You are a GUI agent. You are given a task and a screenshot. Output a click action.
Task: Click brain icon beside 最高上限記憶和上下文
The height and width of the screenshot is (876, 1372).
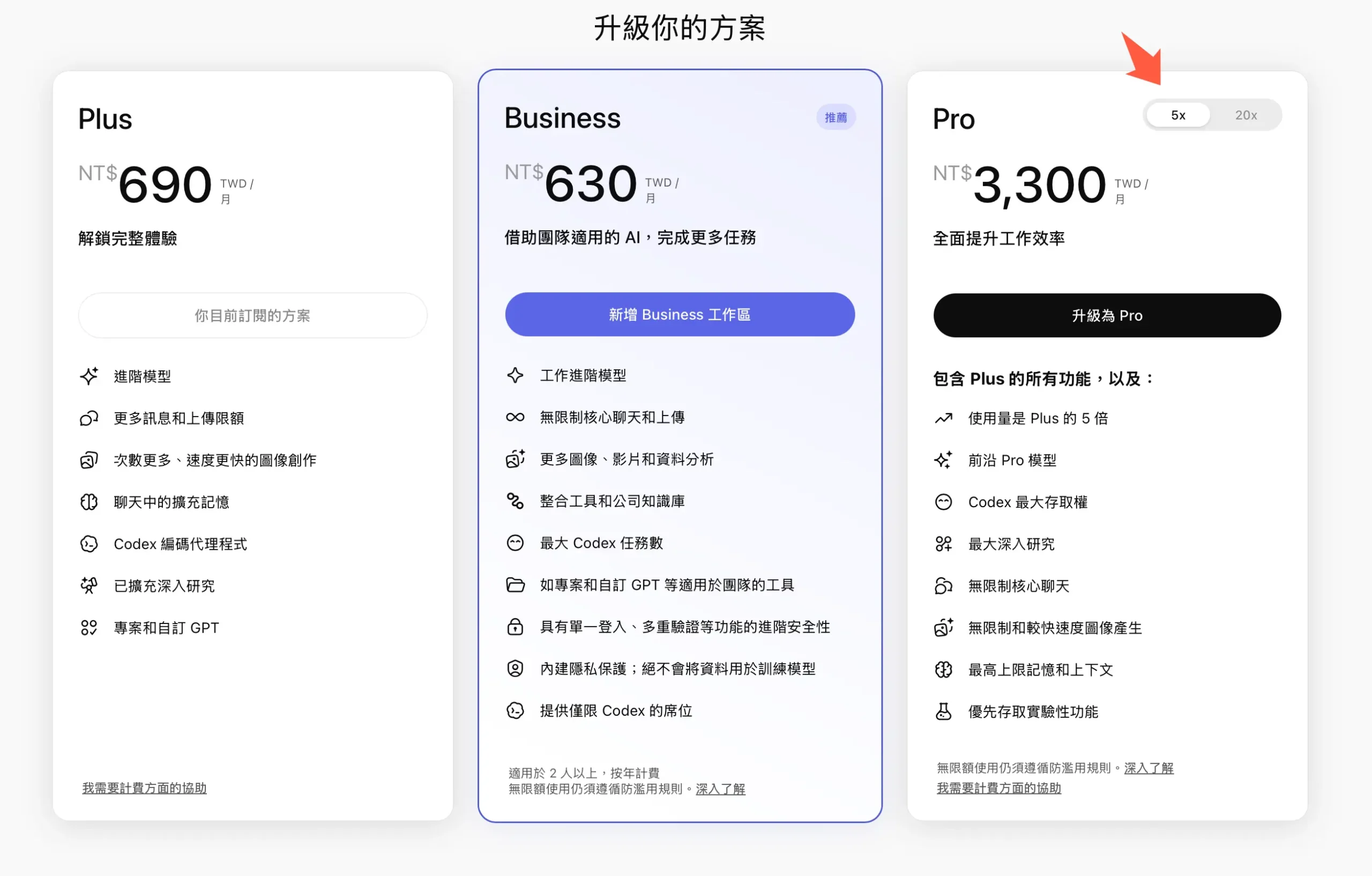pos(944,670)
